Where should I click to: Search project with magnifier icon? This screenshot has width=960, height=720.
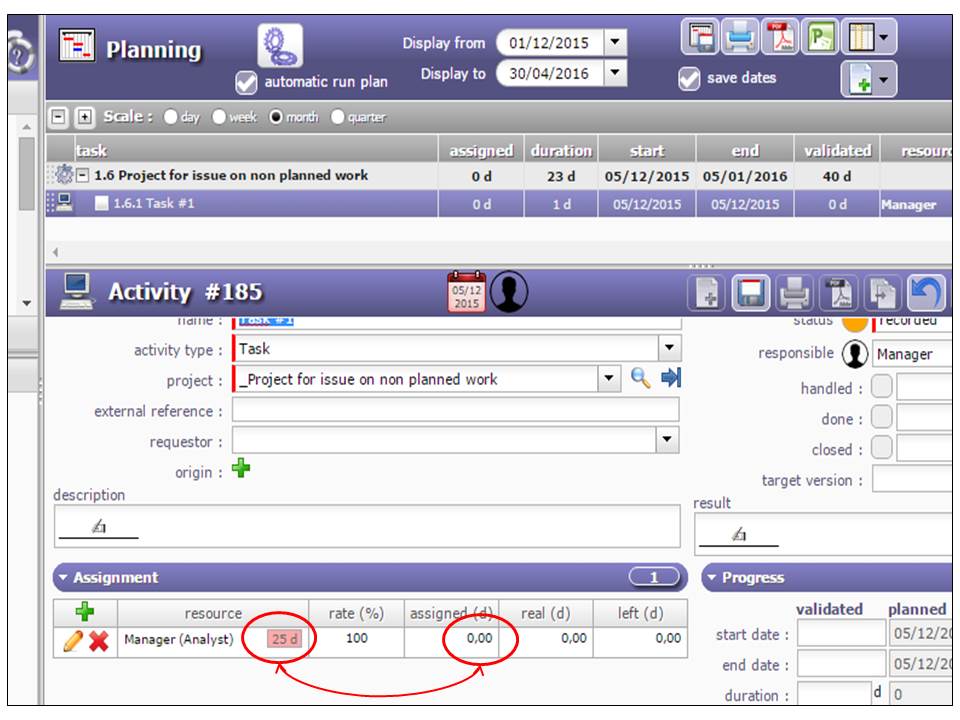point(640,378)
